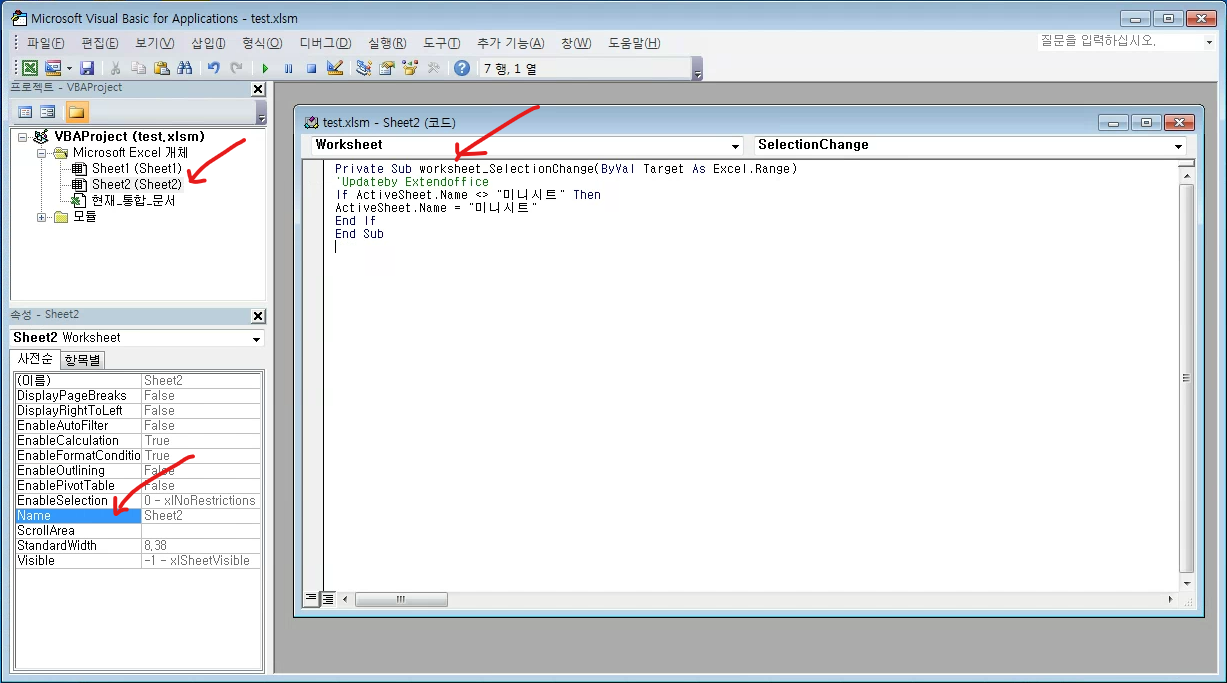Expand the 모듈 modules folder
1227x683 pixels.
(x=41, y=217)
